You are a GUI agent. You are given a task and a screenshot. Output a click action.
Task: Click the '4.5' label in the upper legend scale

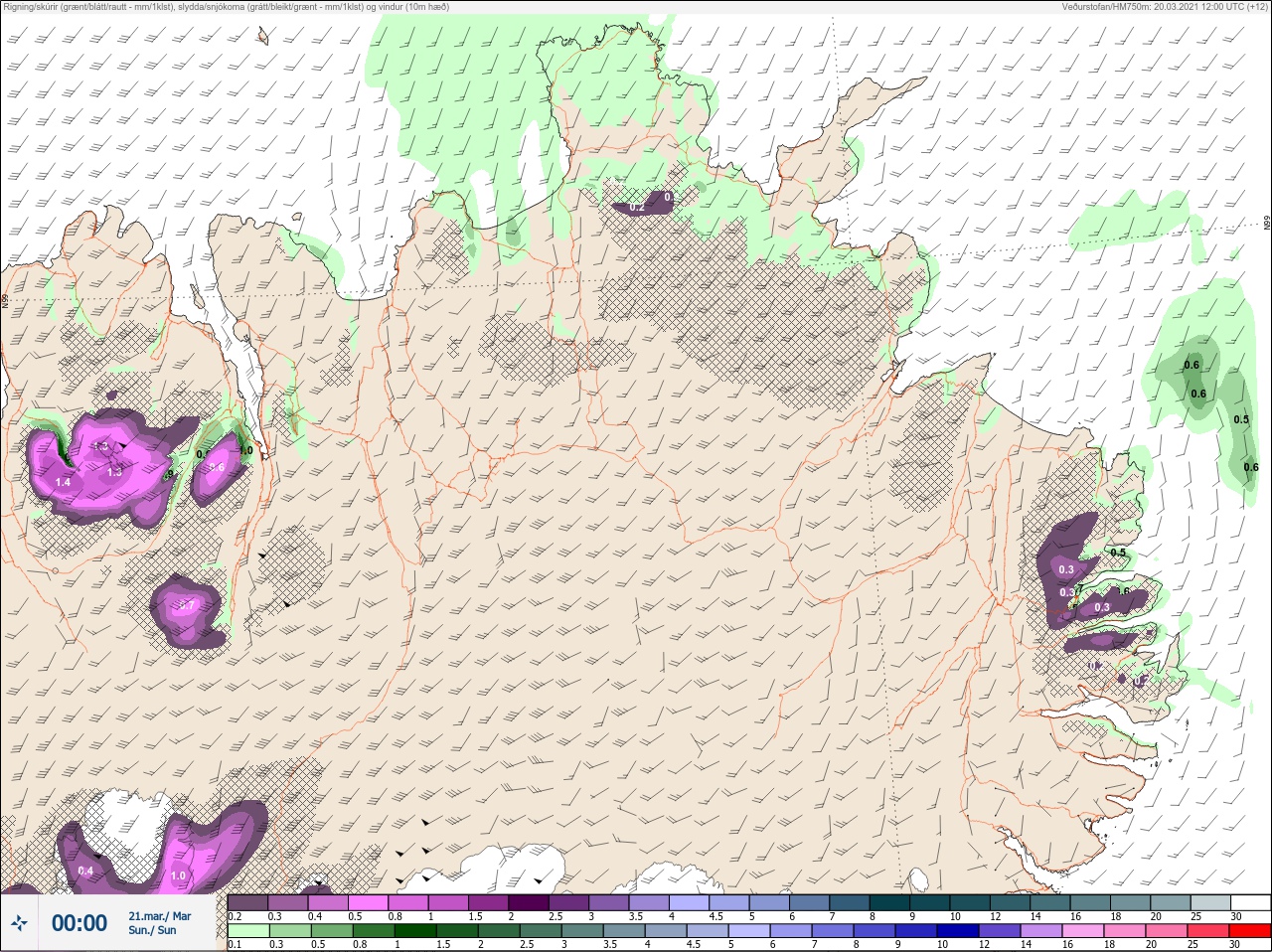[715, 916]
